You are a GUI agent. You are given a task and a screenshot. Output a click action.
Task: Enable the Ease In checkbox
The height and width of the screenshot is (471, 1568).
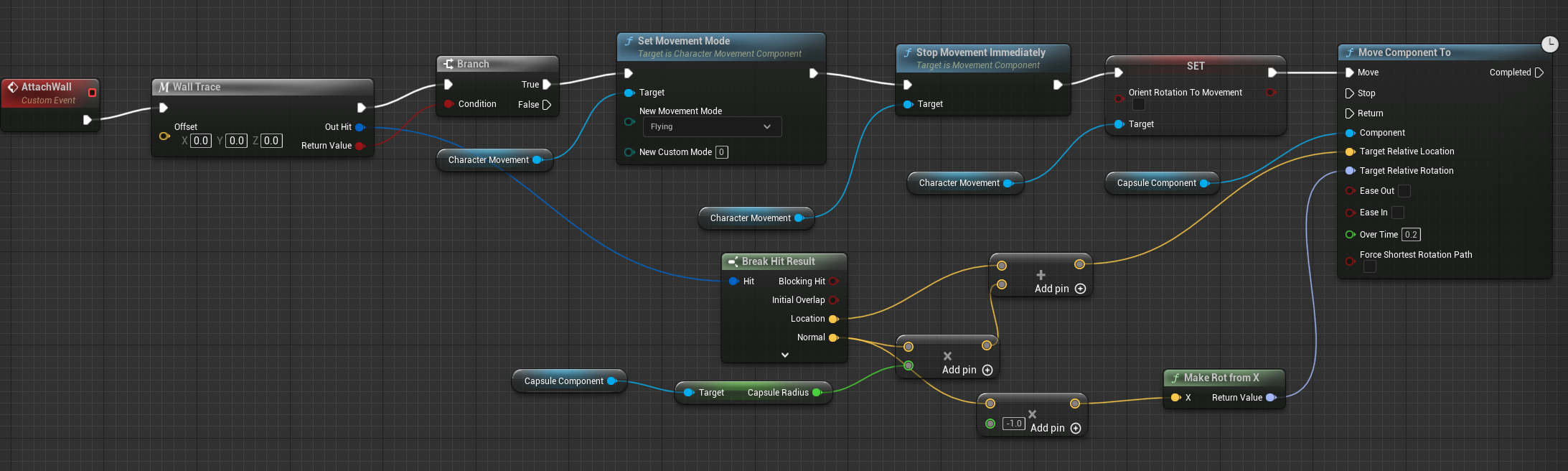pos(1398,213)
